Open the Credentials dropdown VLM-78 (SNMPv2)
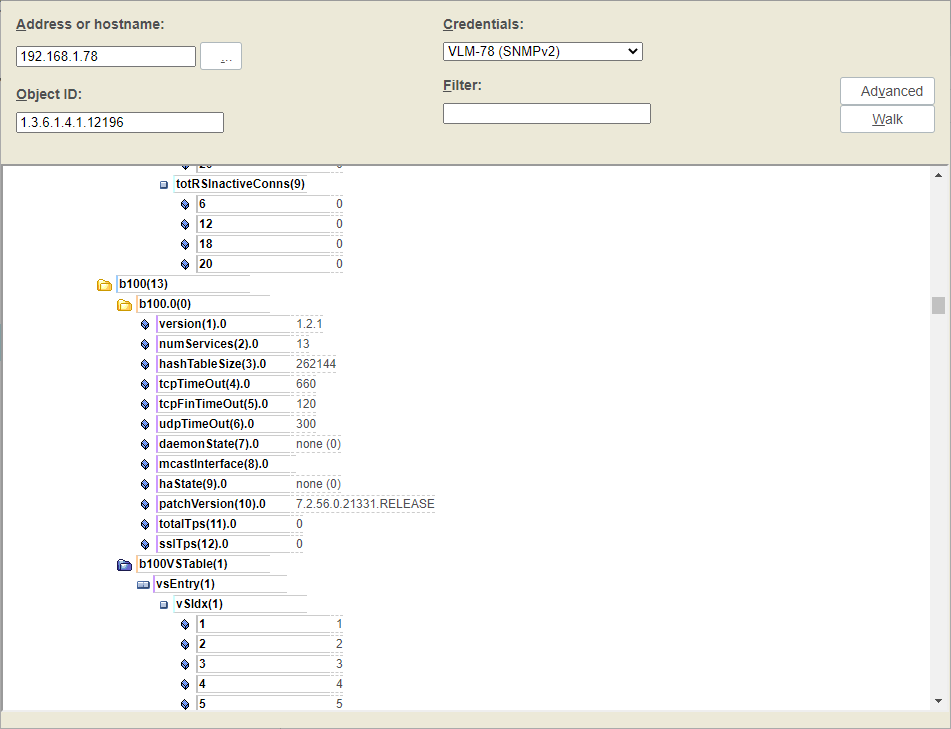This screenshot has height=729, width=951. (x=542, y=51)
